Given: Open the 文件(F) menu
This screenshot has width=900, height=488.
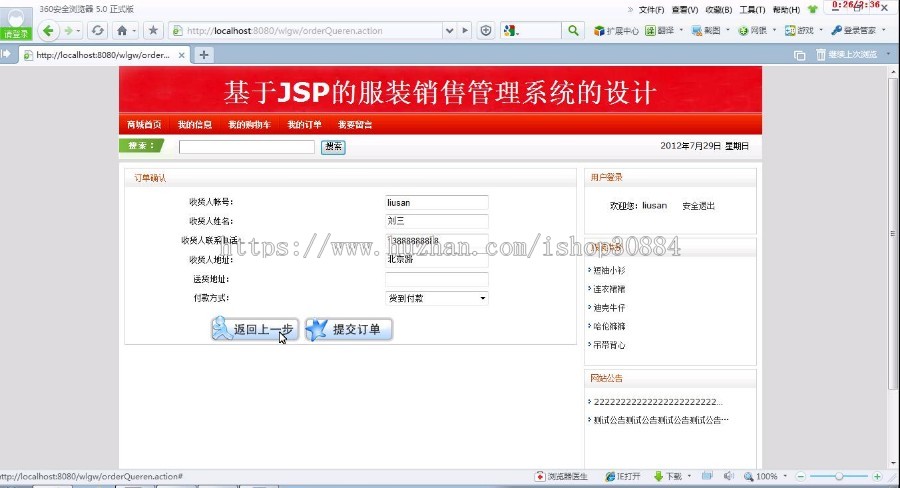Looking at the screenshot, I should coord(651,10).
